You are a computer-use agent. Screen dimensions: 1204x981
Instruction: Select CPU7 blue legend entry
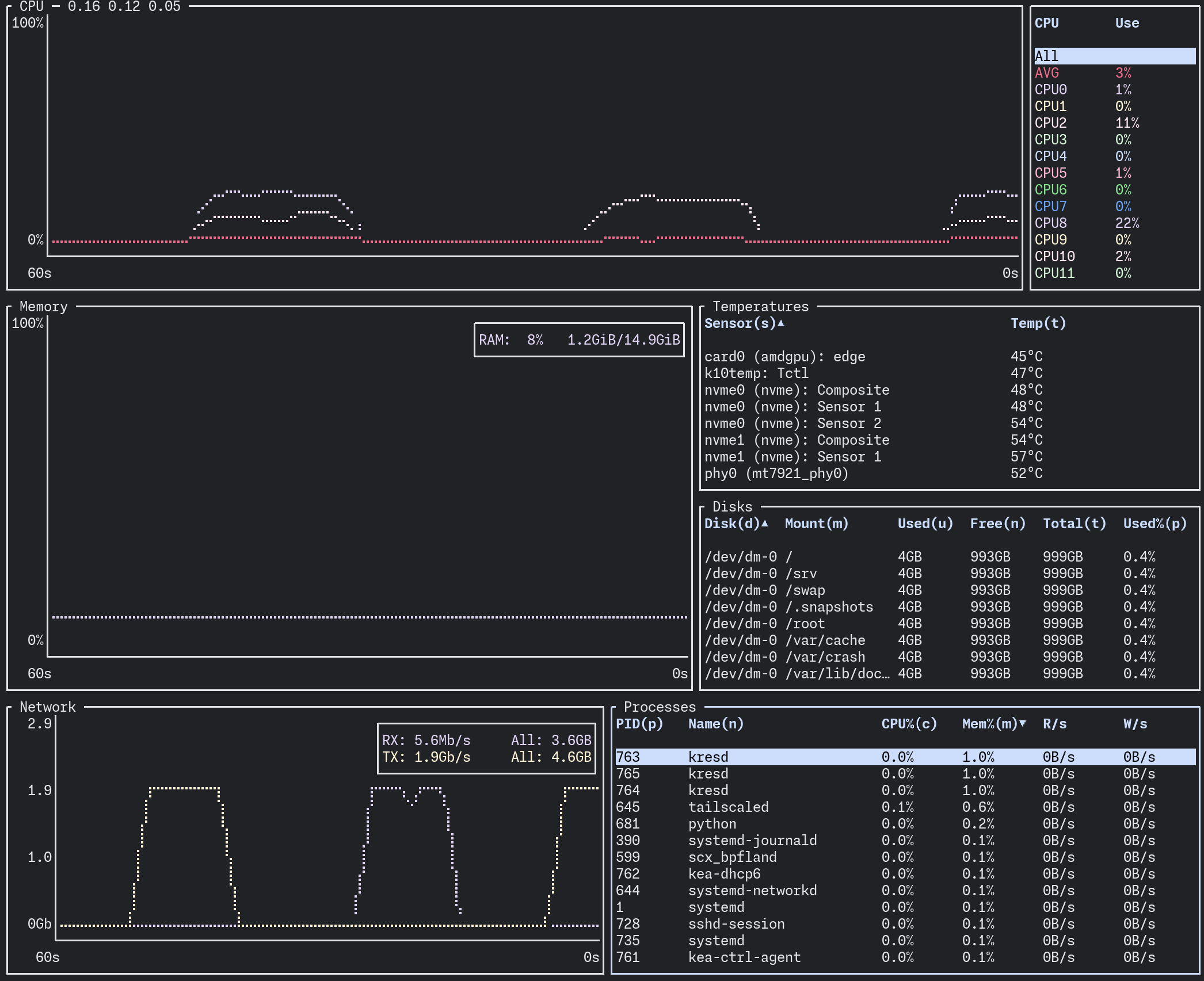point(1050,207)
